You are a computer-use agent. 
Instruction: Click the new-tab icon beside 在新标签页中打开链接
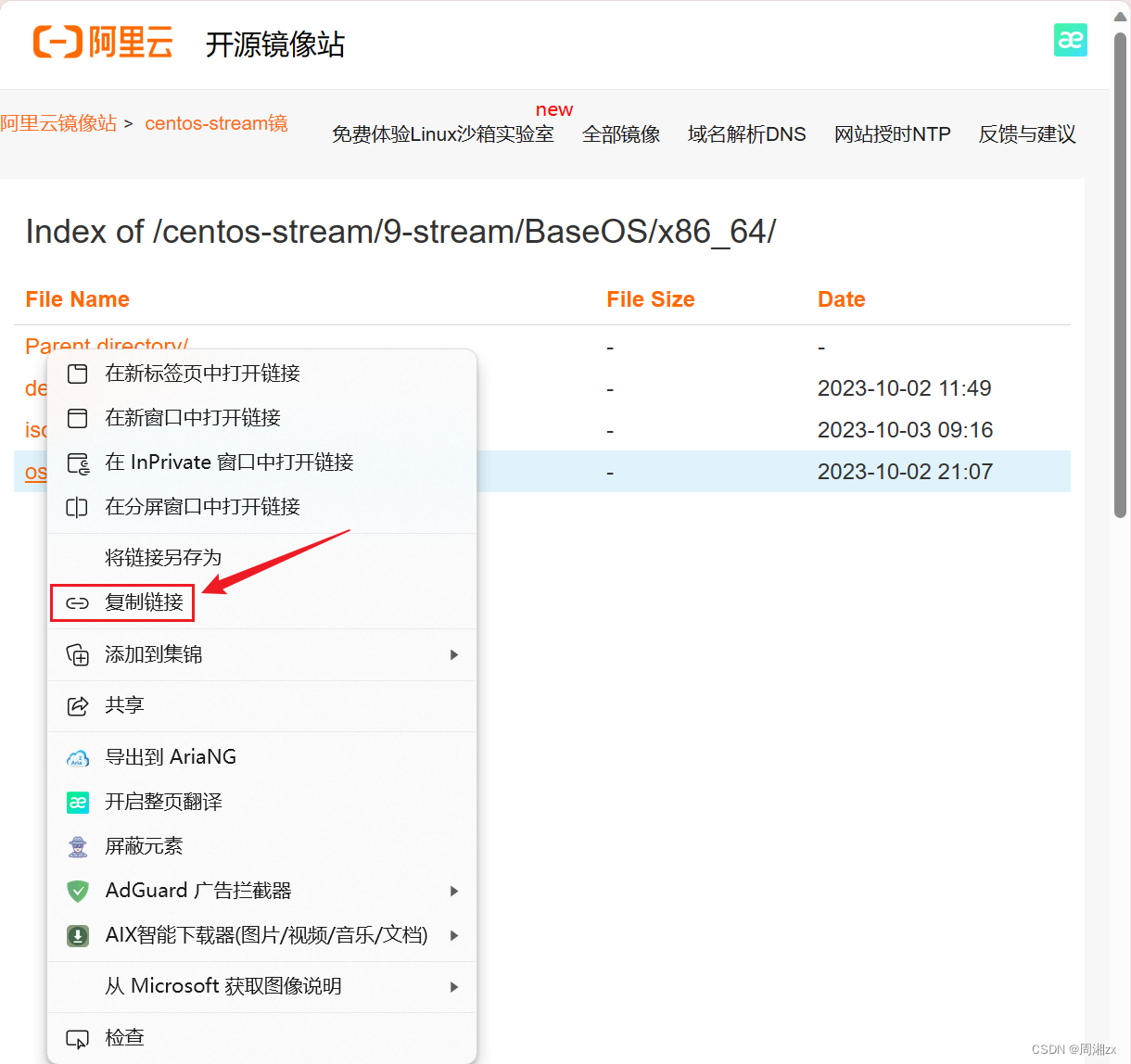pyautogui.click(x=78, y=374)
